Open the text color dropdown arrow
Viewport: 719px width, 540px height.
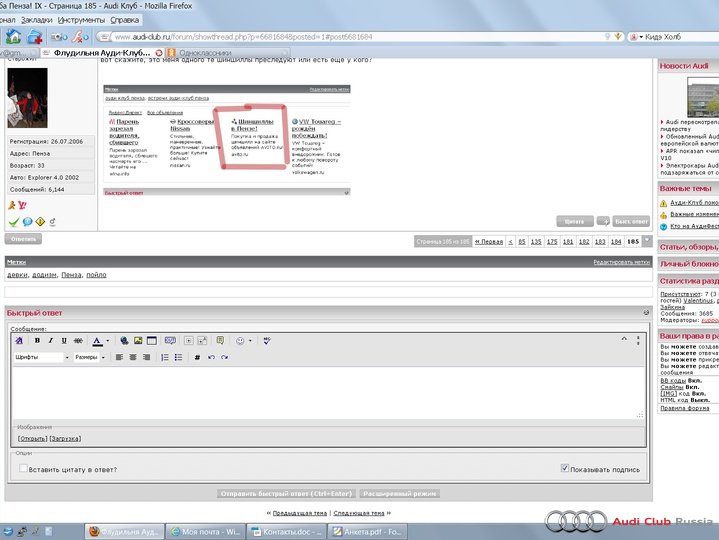tap(109, 341)
